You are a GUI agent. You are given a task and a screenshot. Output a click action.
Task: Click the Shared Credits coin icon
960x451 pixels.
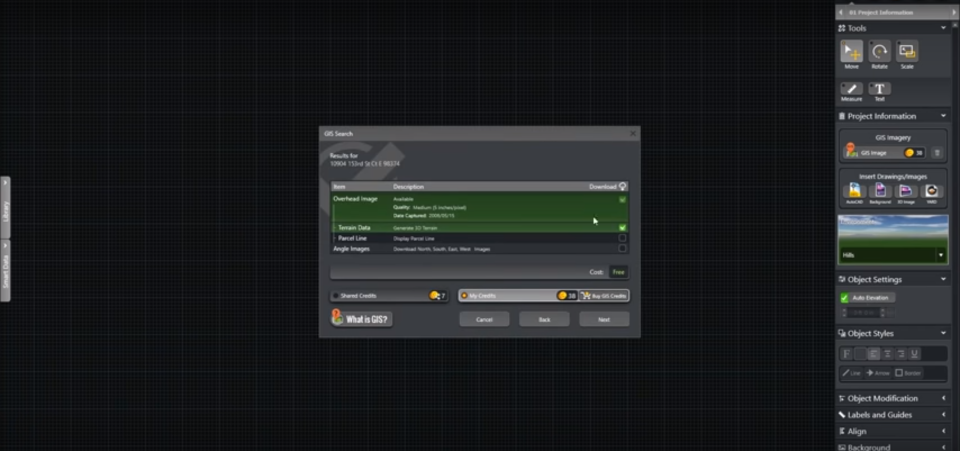point(434,296)
